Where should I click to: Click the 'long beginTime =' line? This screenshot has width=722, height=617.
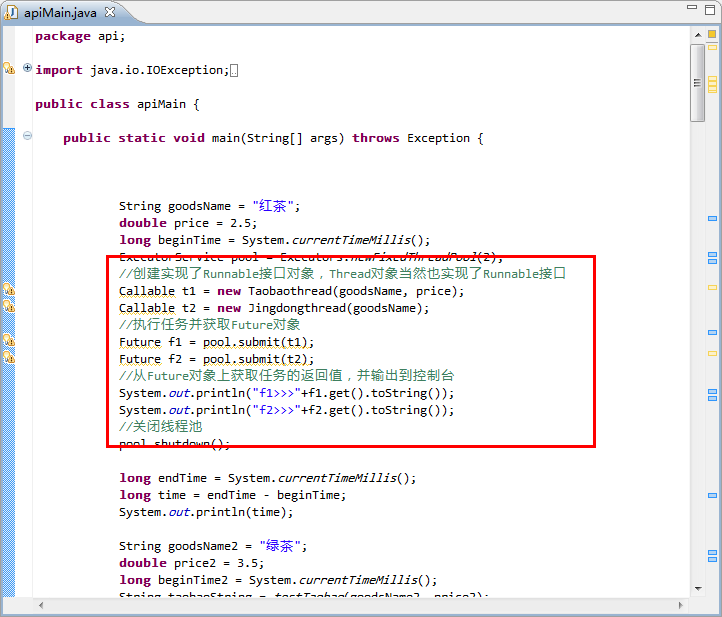274,240
